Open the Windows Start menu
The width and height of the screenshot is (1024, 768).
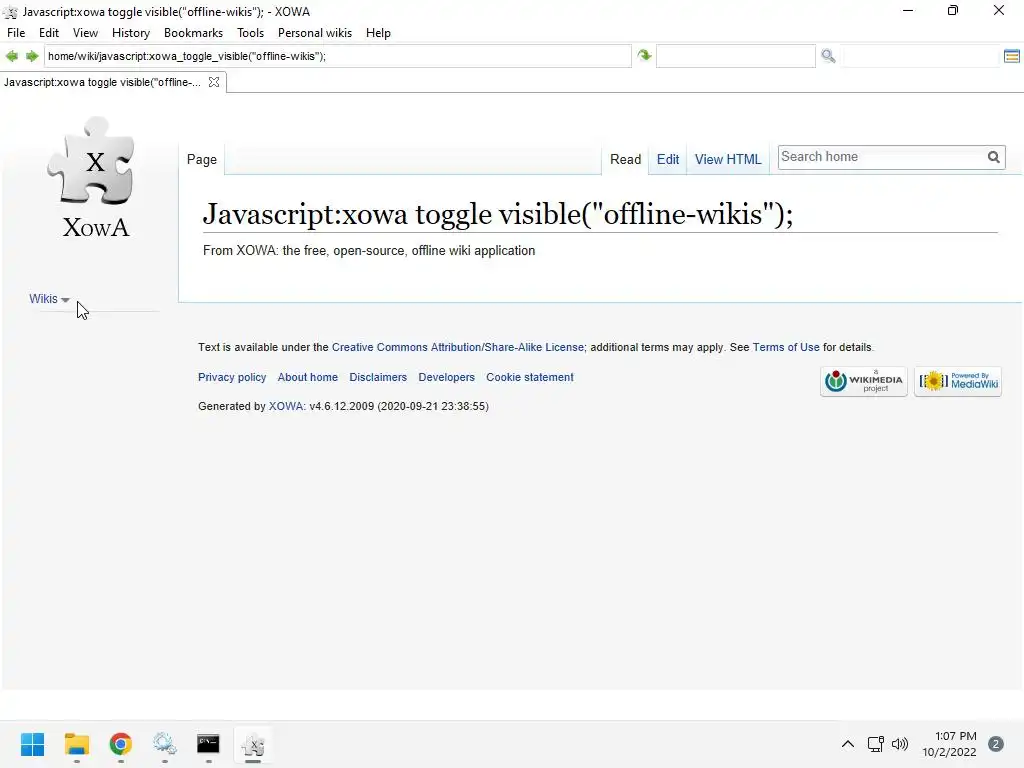(33, 744)
